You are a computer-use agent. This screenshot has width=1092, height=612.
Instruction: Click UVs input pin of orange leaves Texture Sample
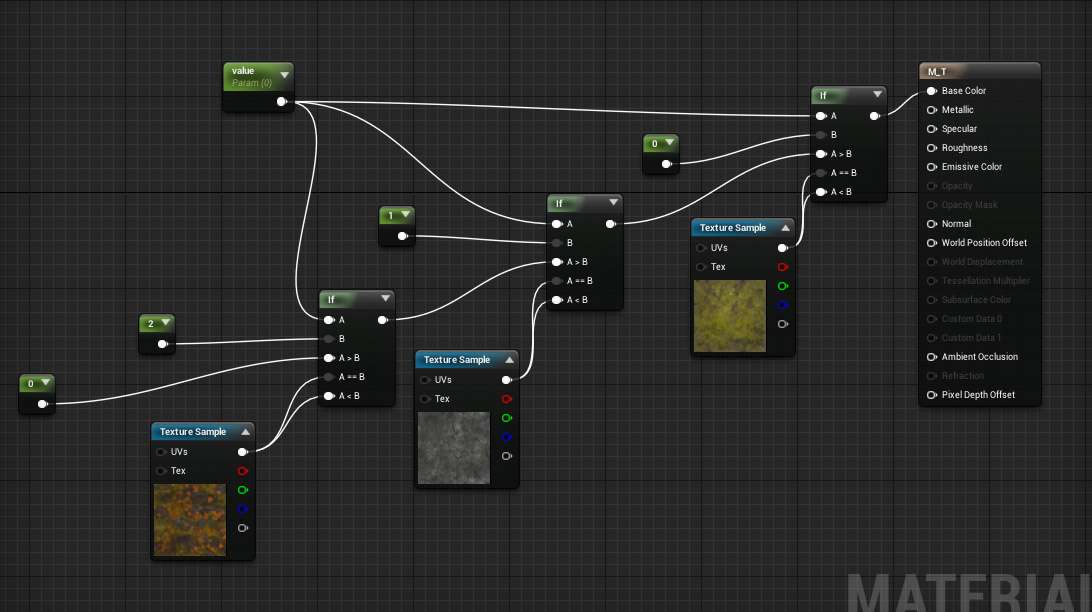(162, 452)
